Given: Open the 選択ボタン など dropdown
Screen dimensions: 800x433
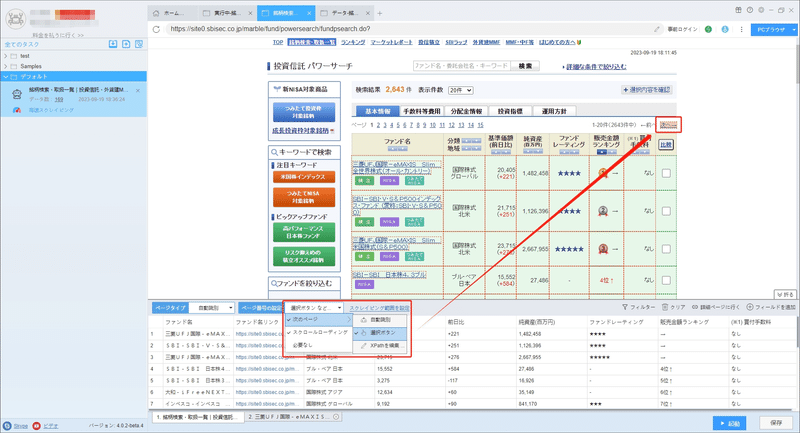Looking at the screenshot, I should tap(314, 308).
